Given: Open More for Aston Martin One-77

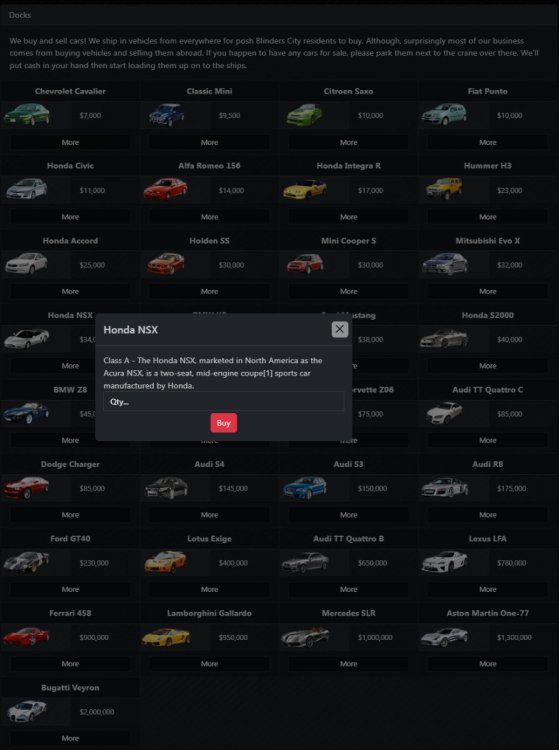Looking at the screenshot, I should coord(488,664).
